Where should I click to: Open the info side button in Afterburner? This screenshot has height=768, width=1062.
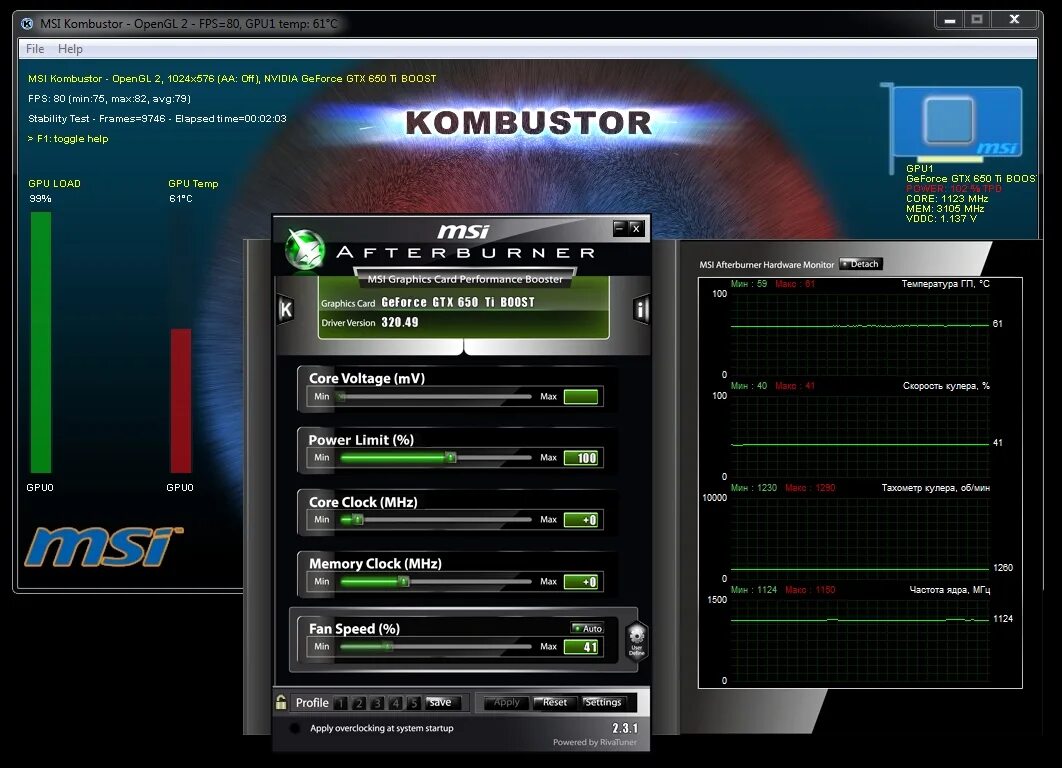coord(641,310)
